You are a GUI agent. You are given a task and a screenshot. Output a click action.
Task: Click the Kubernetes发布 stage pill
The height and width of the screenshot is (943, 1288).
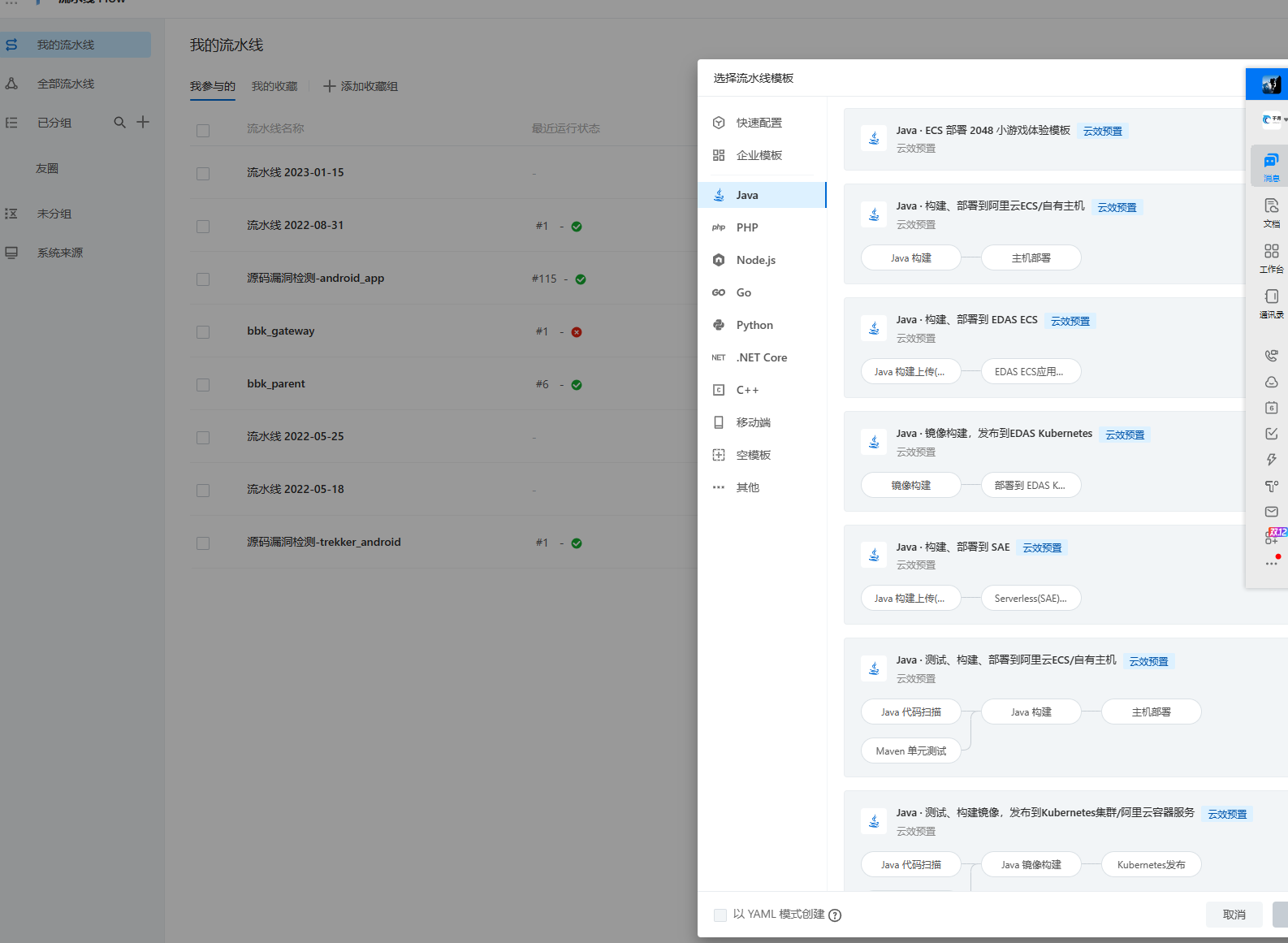pyautogui.click(x=1152, y=864)
